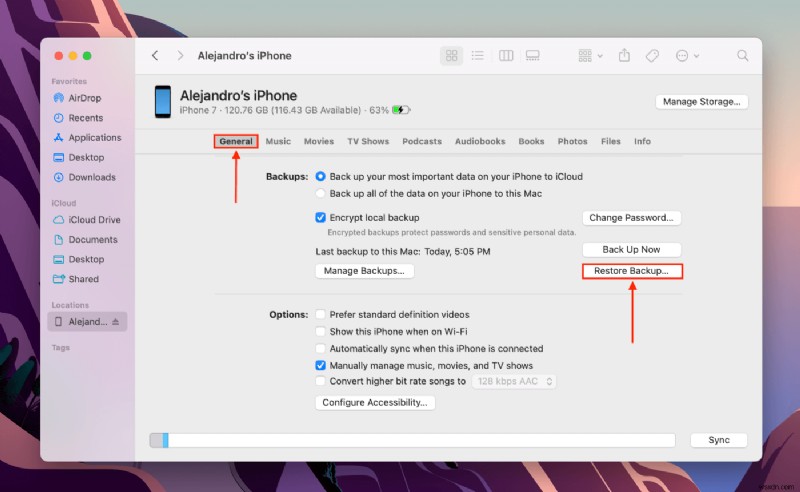Enable Show this iPhone when on Wi-Fi
This screenshot has width=800, height=492.
click(x=320, y=332)
